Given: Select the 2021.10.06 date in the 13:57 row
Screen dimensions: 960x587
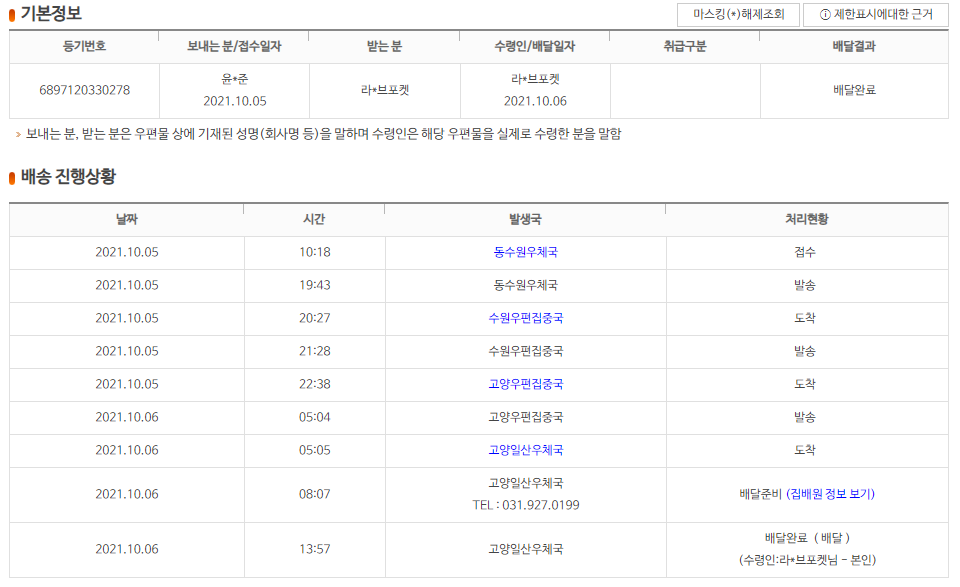Looking at the screenshot, I should point(127,549).
